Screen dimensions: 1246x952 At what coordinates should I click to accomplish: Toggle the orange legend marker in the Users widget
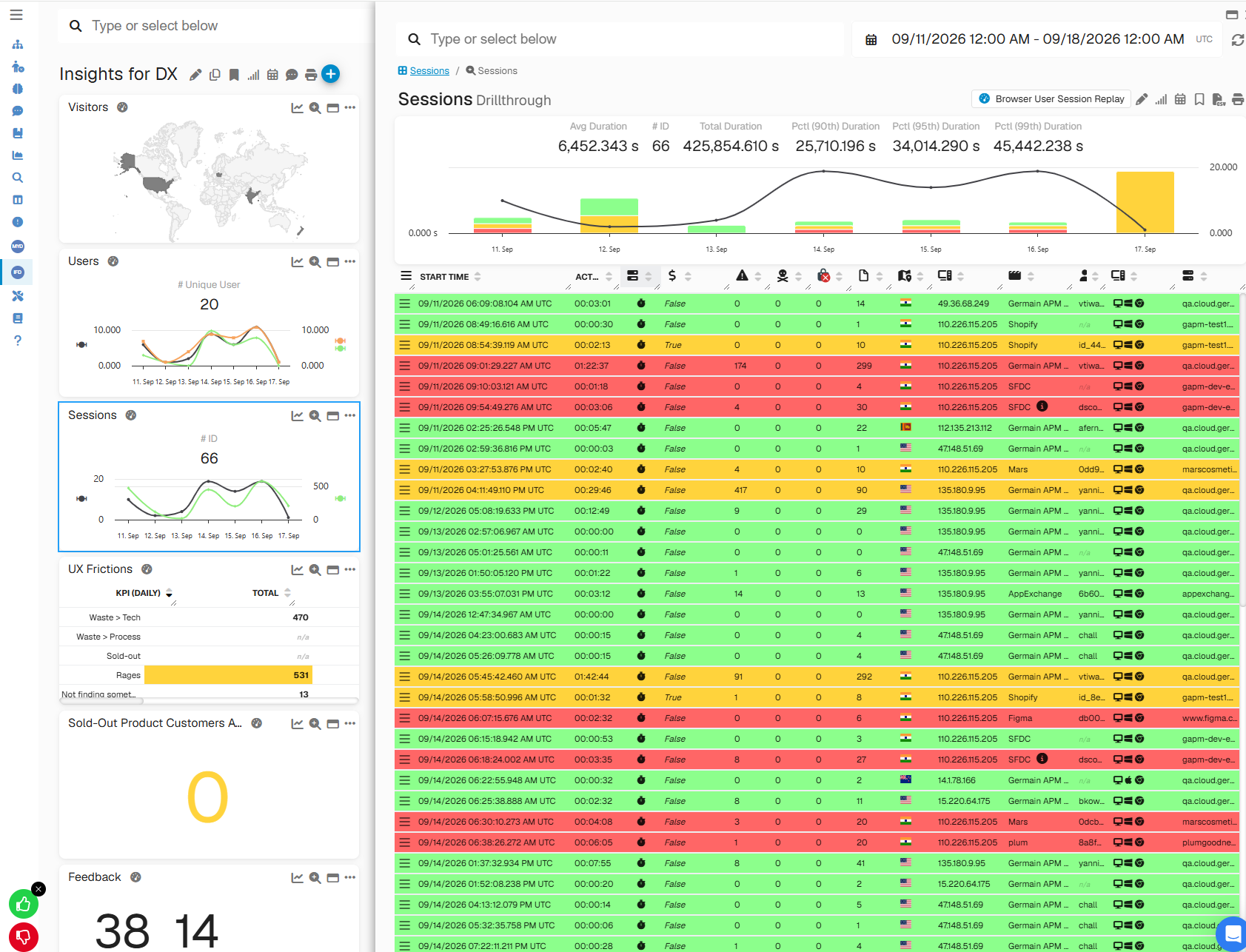[341, 341]
